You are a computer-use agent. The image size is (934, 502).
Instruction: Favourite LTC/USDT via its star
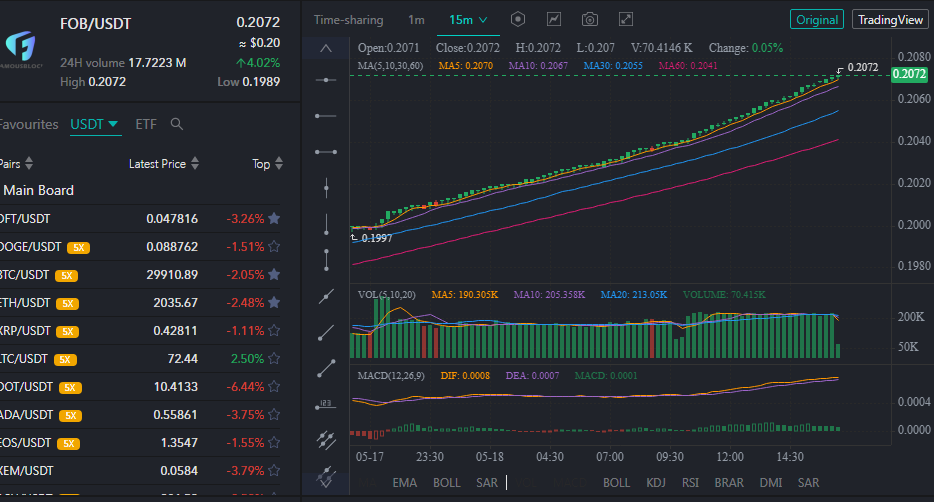274,358
